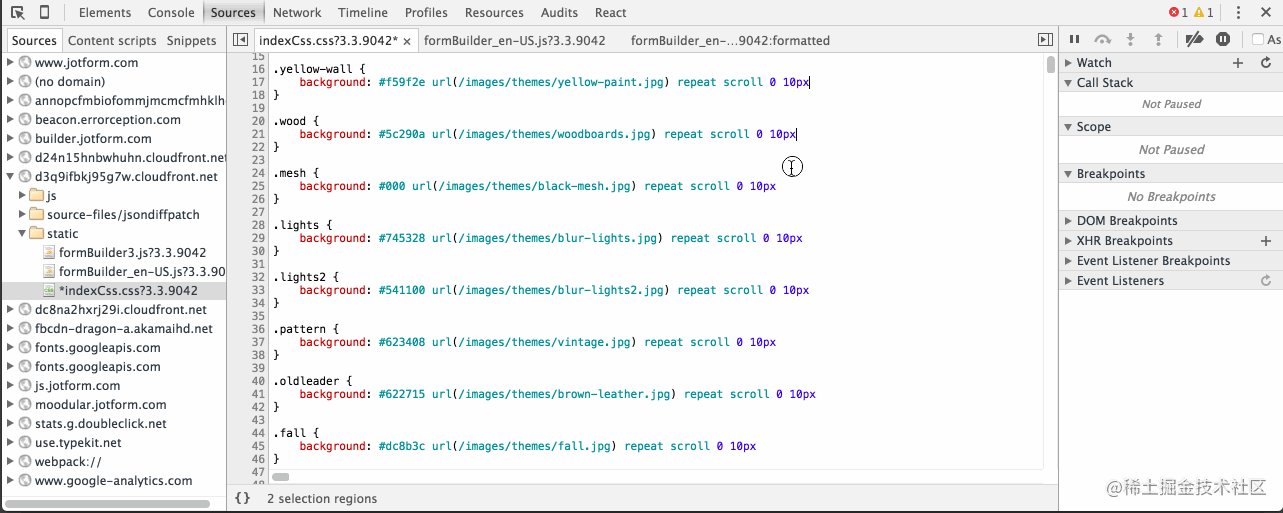Click the vertical scrollbar of the code editor

click(x=1050, y=65)
